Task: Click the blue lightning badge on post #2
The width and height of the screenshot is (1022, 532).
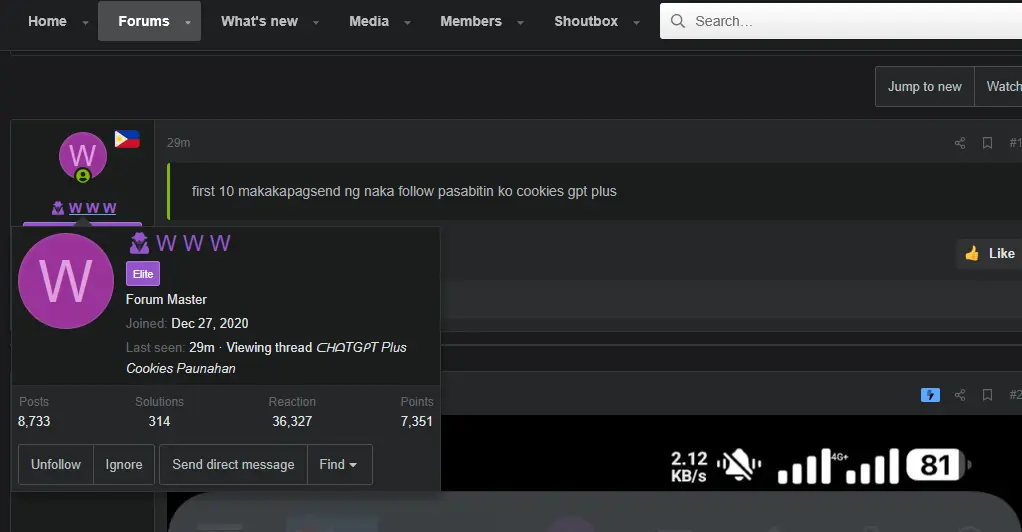Action: coord(930,394)
